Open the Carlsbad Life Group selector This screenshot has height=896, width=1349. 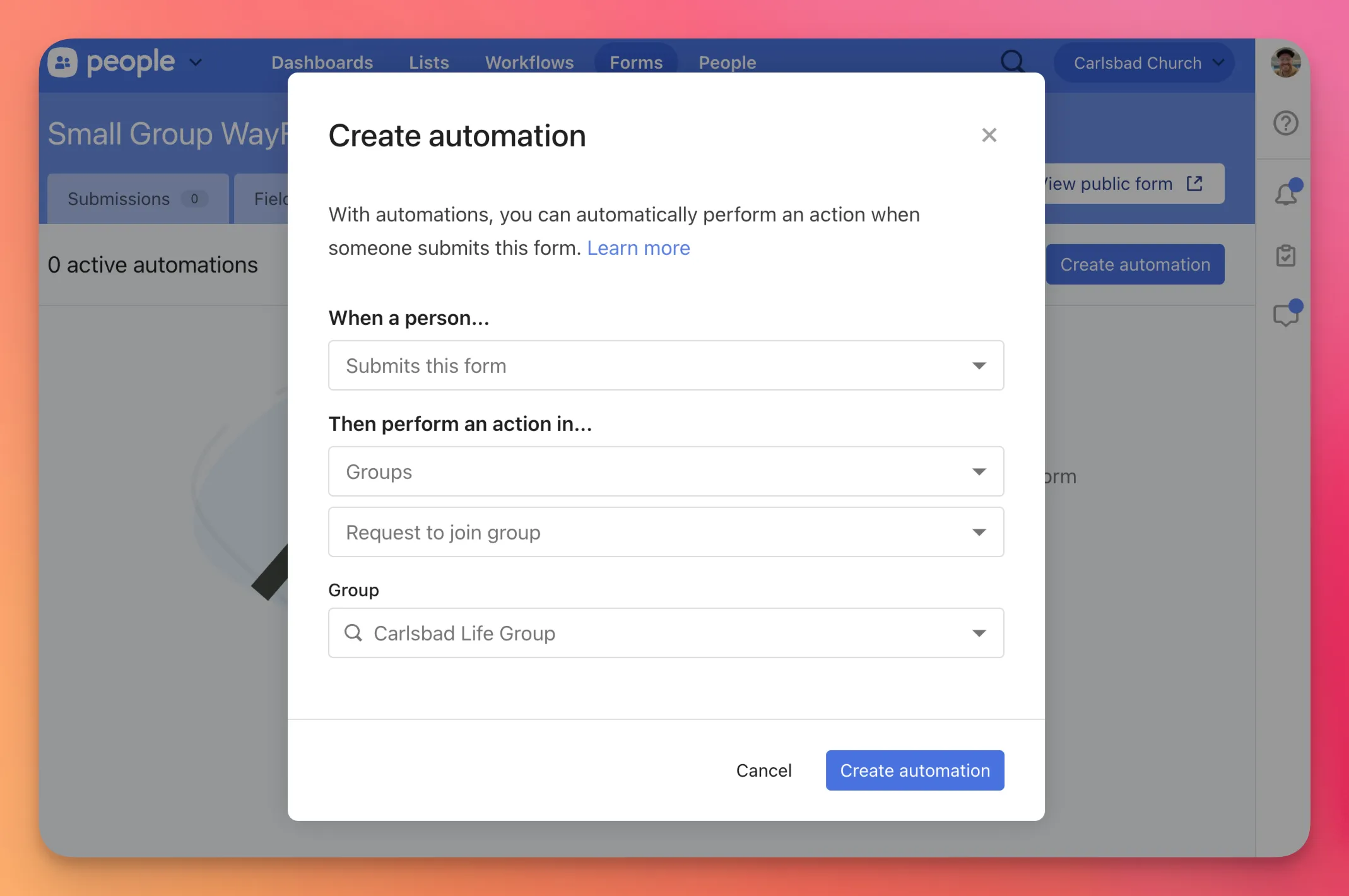[666, 633]
